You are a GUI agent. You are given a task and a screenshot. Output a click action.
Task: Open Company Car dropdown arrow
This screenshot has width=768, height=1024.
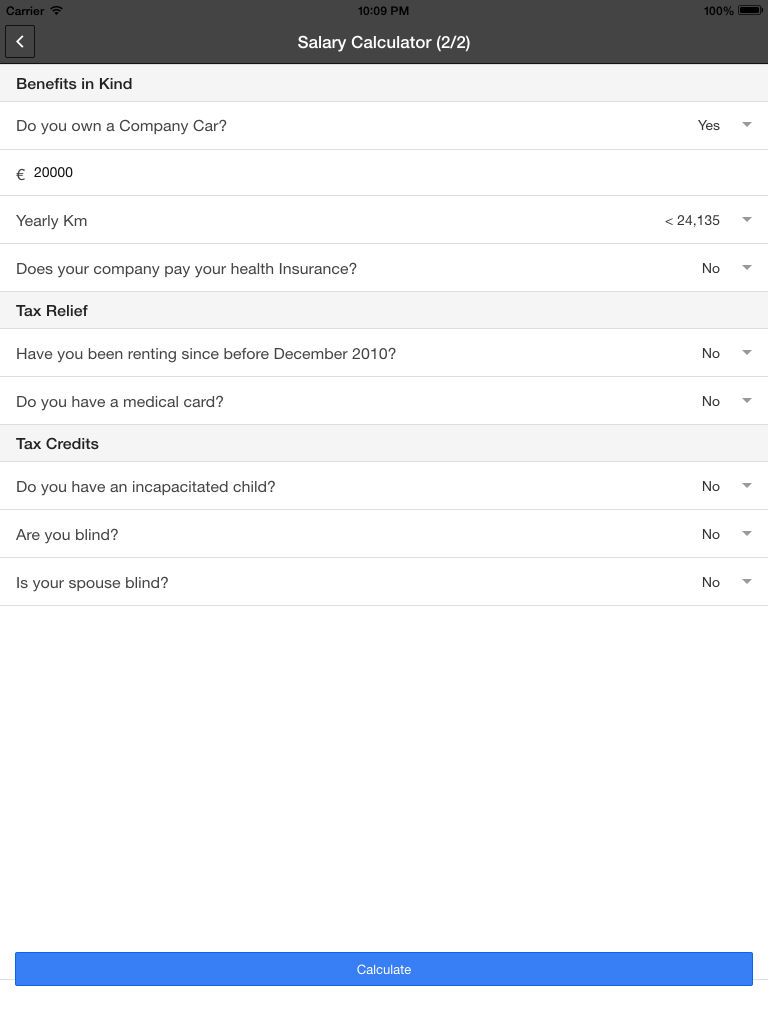coord(746,125)
